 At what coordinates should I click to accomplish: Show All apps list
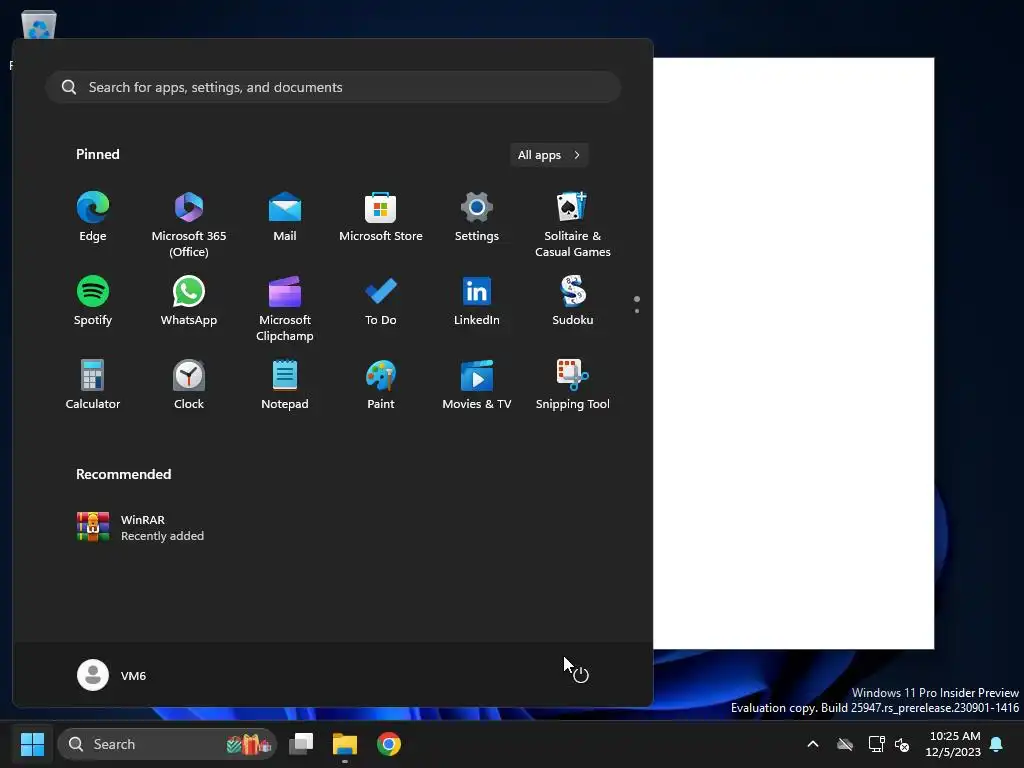click(549, 155)
